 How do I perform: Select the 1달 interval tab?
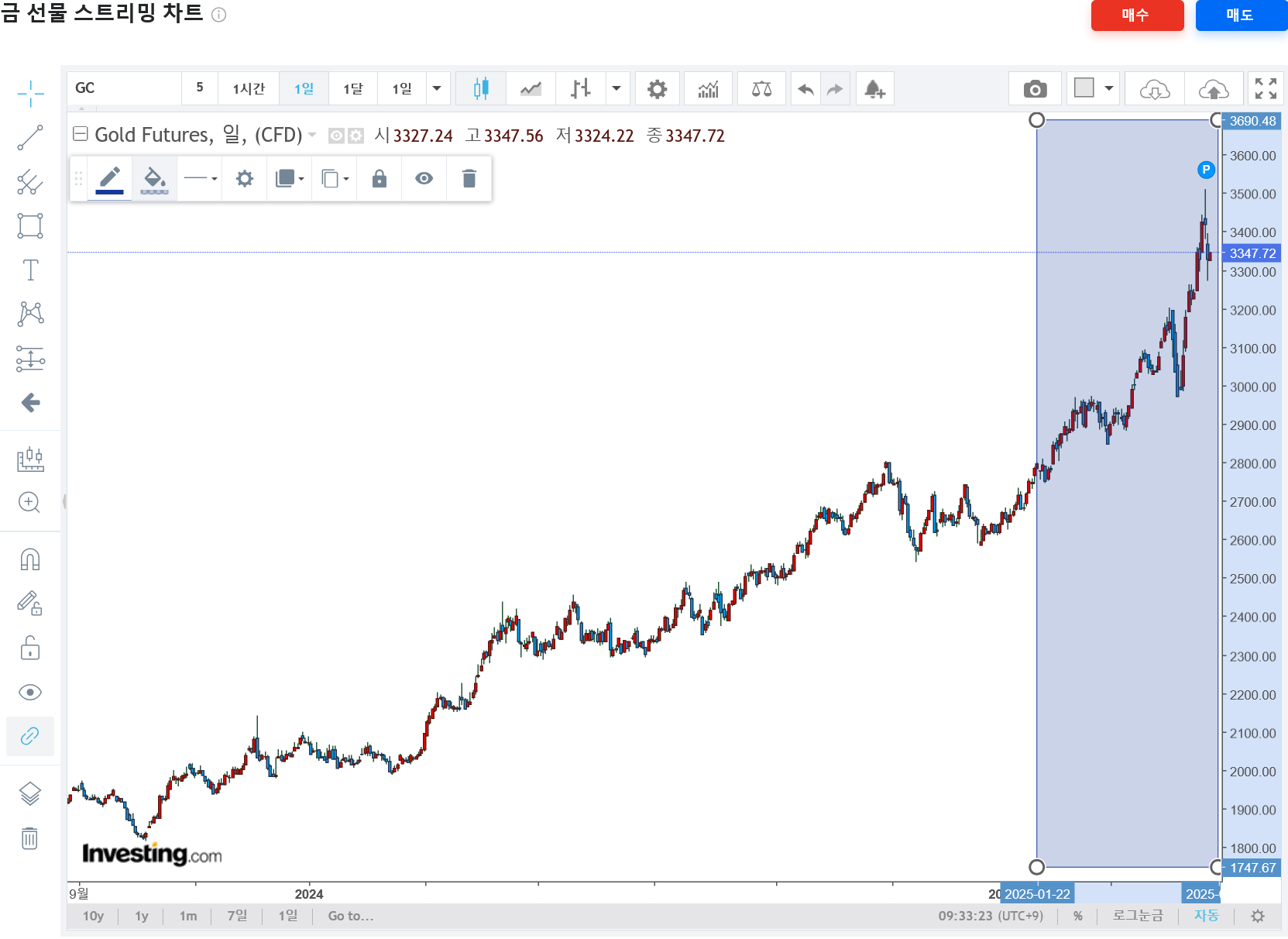pyautogui.click(x=353, y=89)
